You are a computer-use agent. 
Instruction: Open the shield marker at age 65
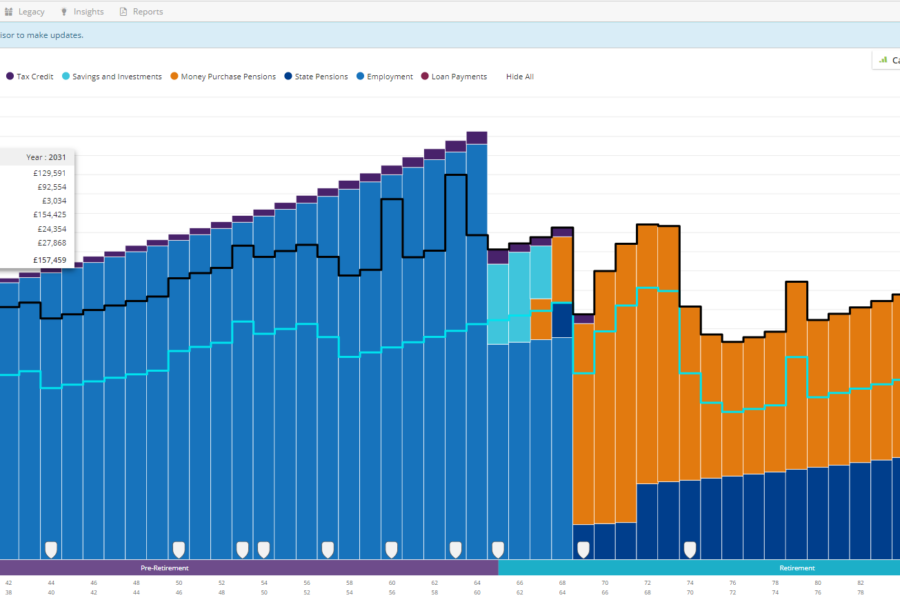coord(498,549)
